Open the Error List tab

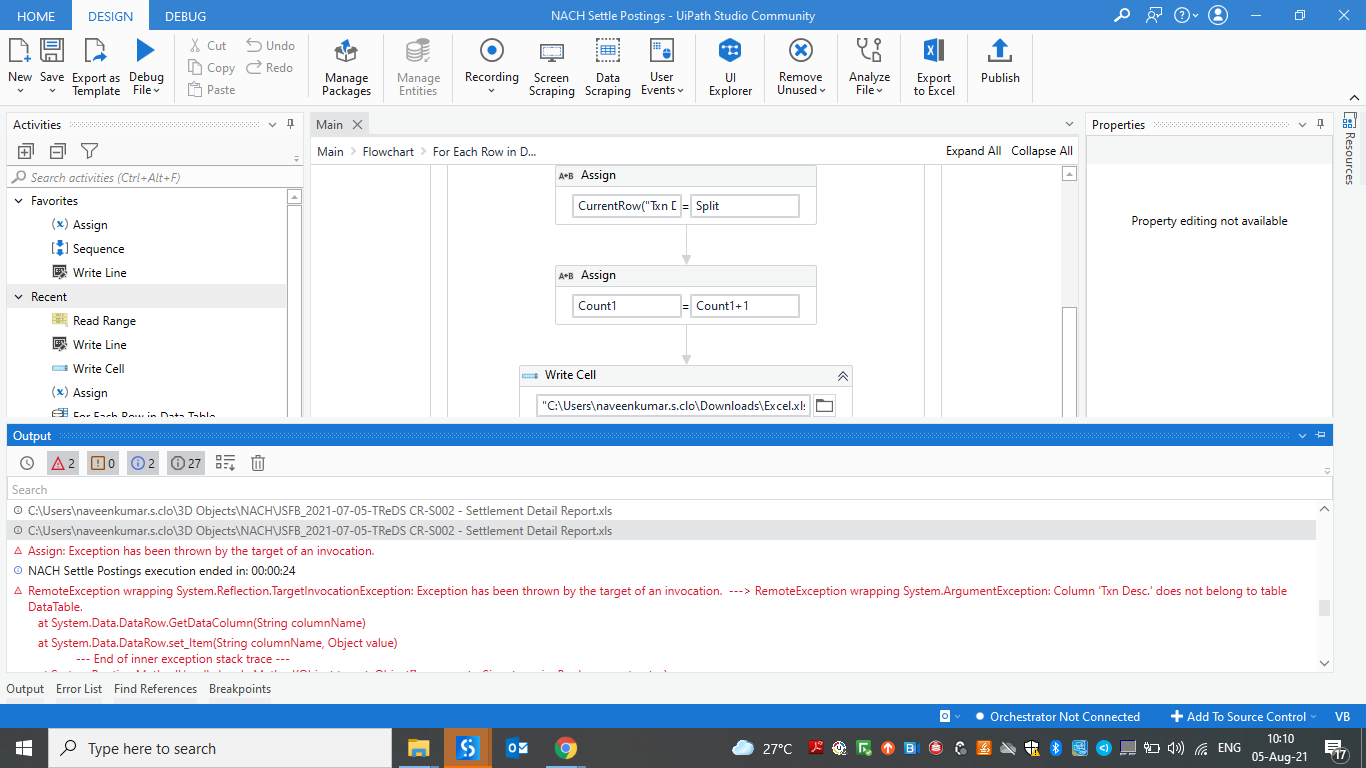79,689
